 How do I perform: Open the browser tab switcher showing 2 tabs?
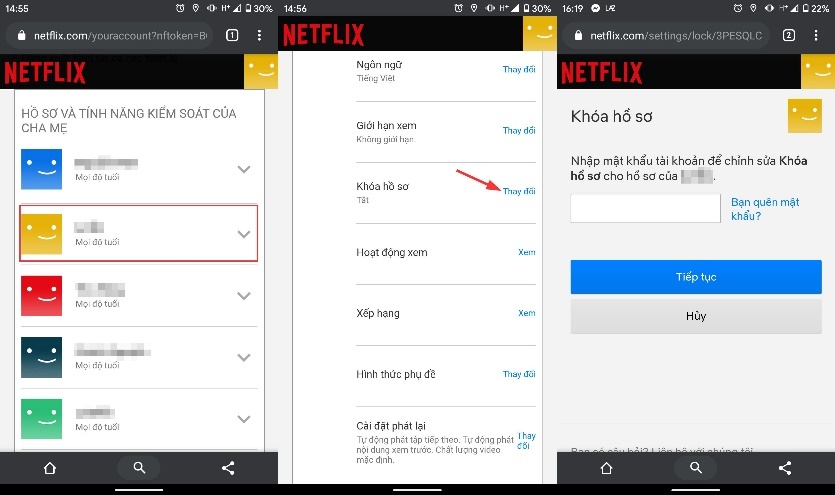(x=788, y=35)
